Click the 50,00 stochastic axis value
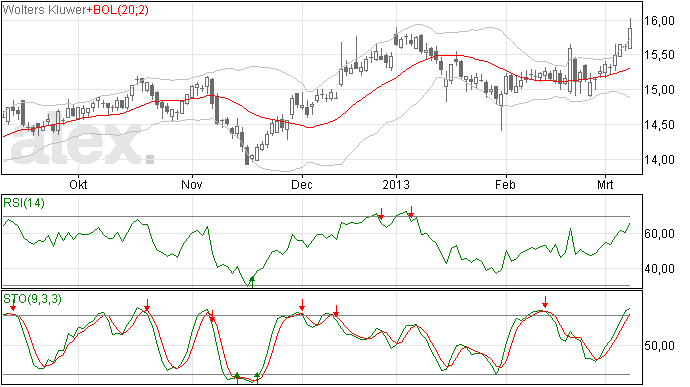Image resolution: width=690 pixels, height=387 pixels. [659, 346]
